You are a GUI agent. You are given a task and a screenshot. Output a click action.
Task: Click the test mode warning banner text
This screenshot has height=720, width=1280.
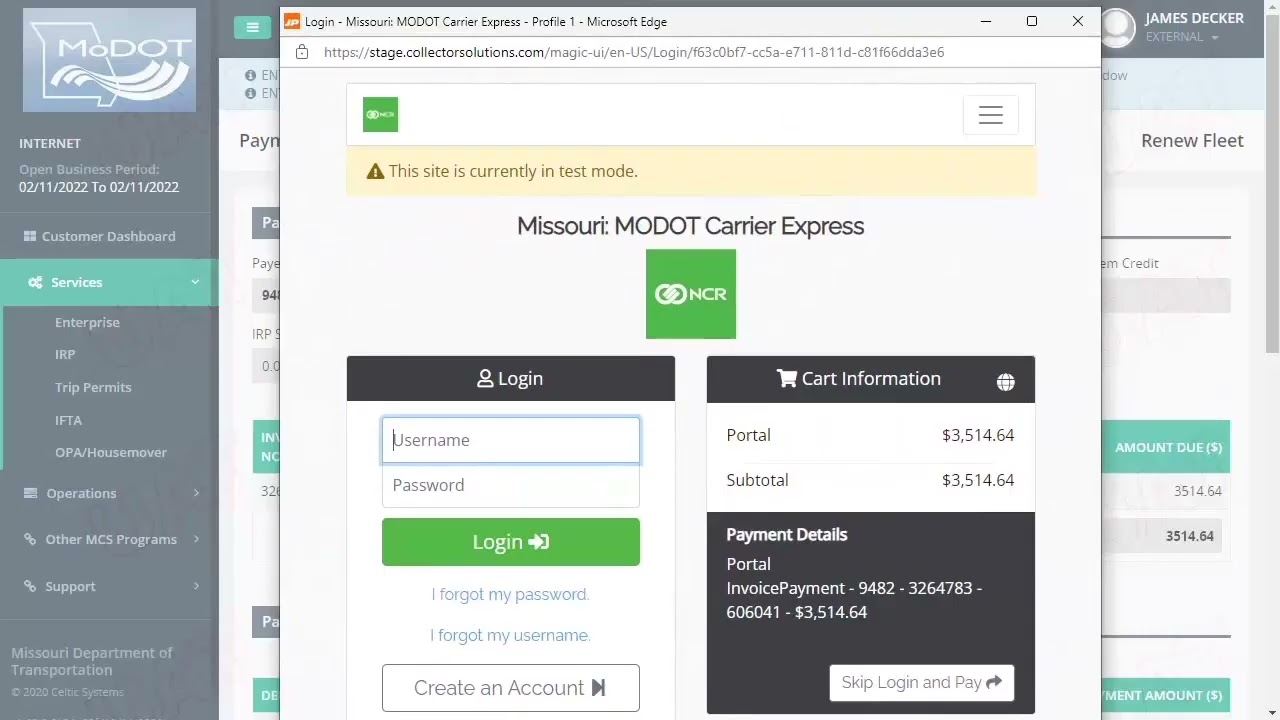(513, 171)
